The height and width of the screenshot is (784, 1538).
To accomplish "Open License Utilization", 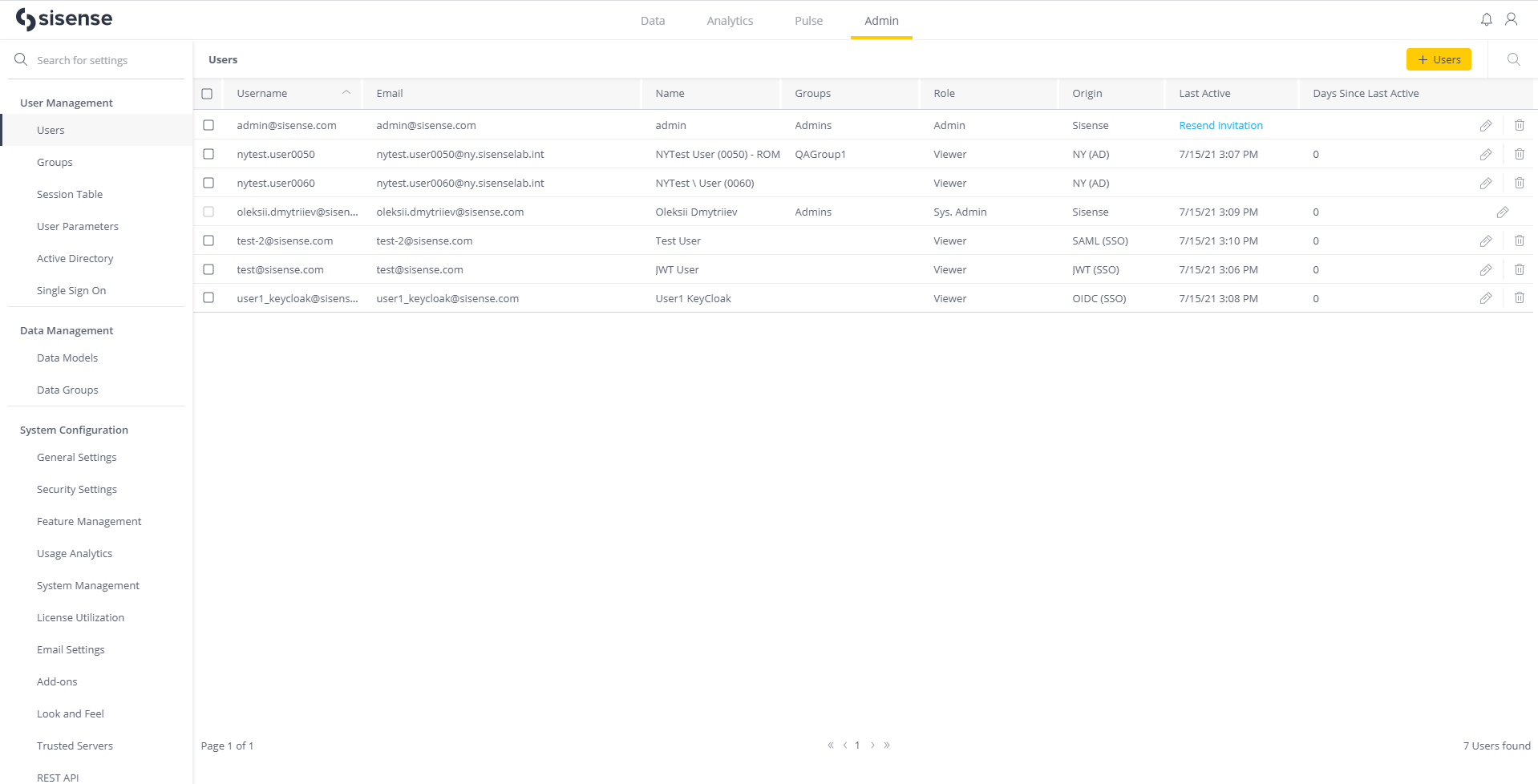I will [80, 617].
